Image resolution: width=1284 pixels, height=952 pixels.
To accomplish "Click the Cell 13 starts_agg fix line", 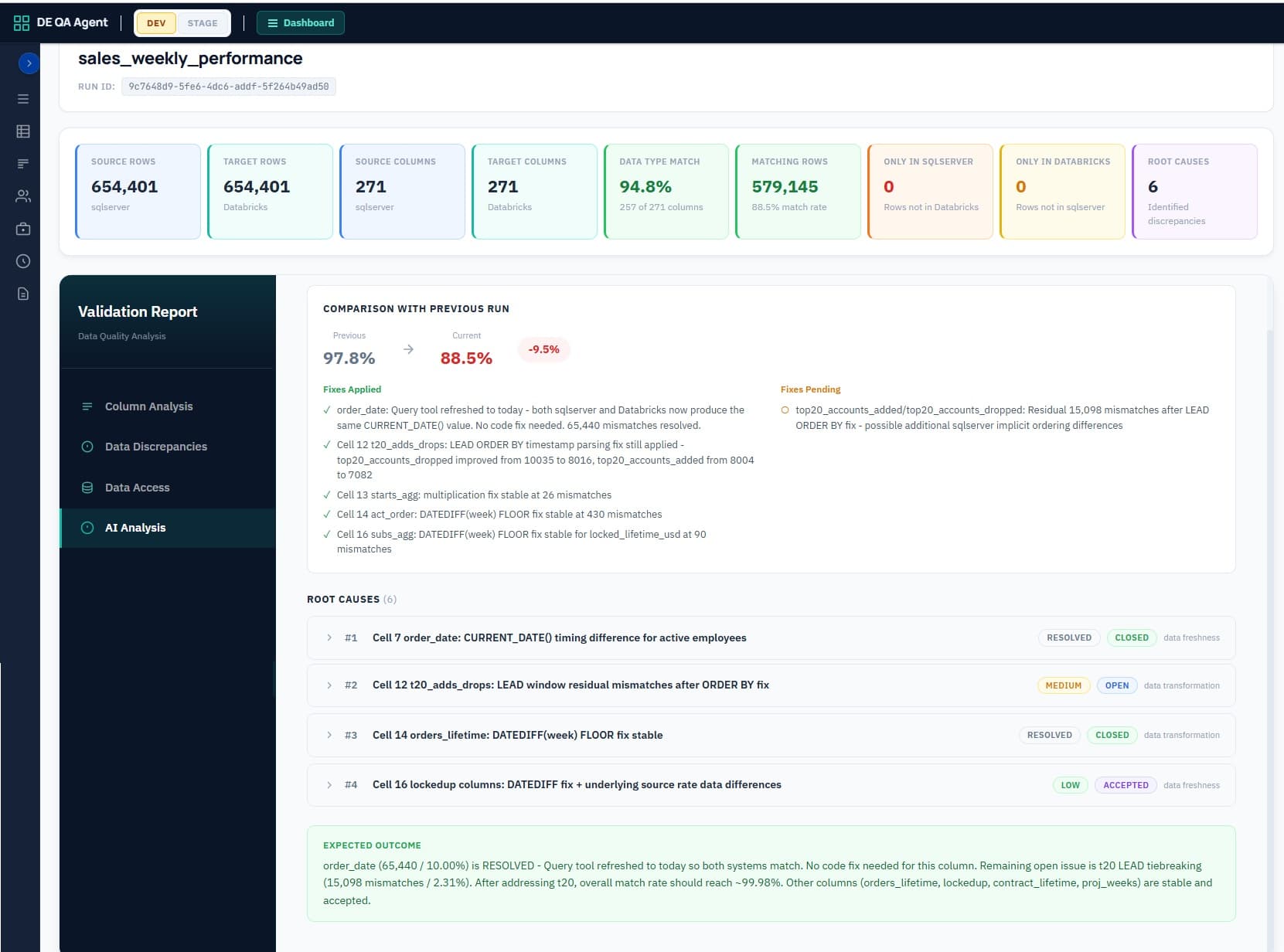I will point(474,495).
